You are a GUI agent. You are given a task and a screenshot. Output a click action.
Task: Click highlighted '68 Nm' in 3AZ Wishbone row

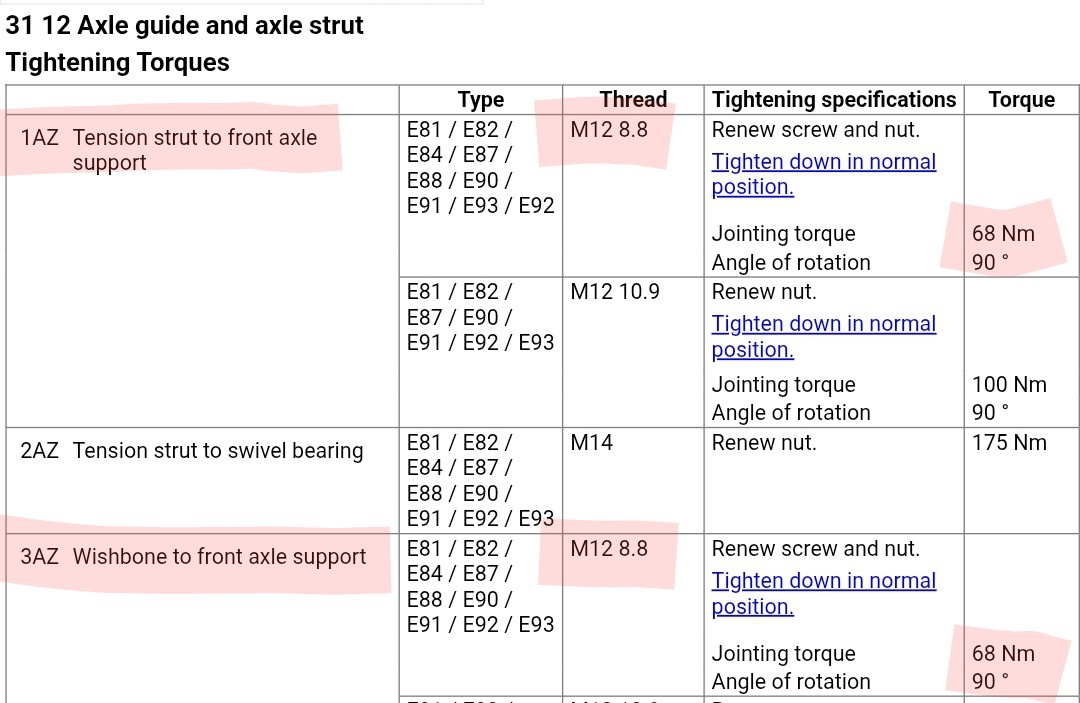click(x=1003, y=653)
